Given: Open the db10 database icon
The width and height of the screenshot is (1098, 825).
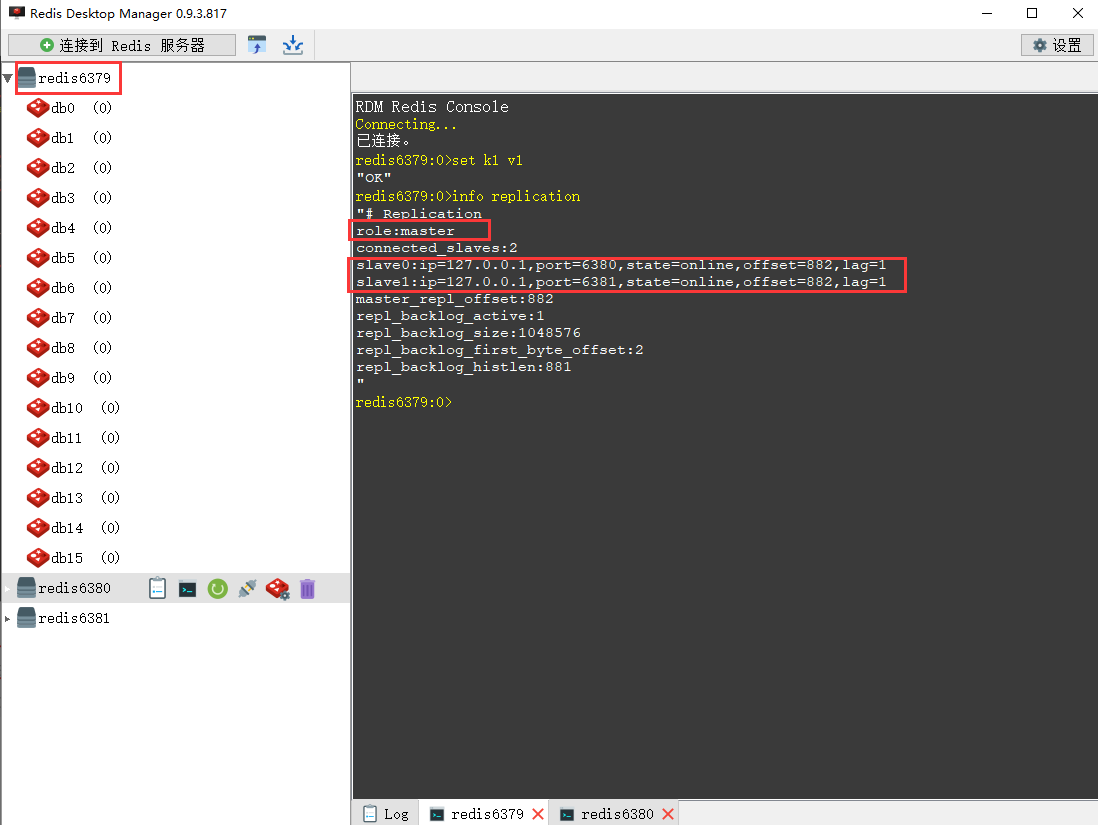Looking at the screenshot, I should pos(37,408).
